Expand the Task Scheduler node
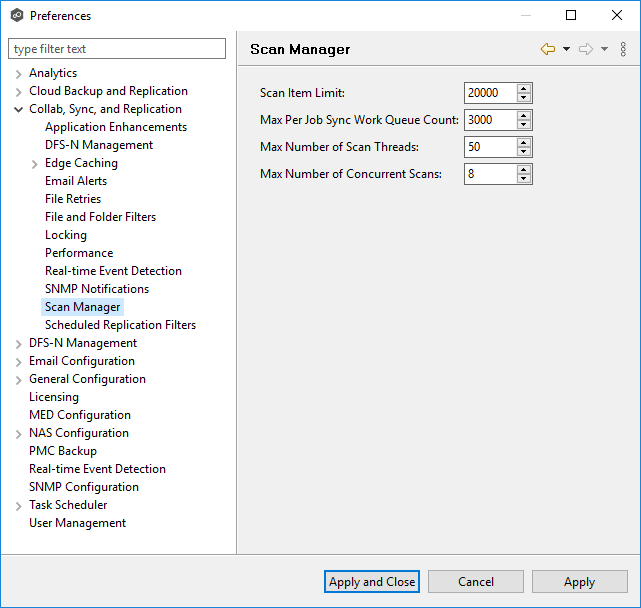This screenshot has width=641, height=608. [19, 505]
